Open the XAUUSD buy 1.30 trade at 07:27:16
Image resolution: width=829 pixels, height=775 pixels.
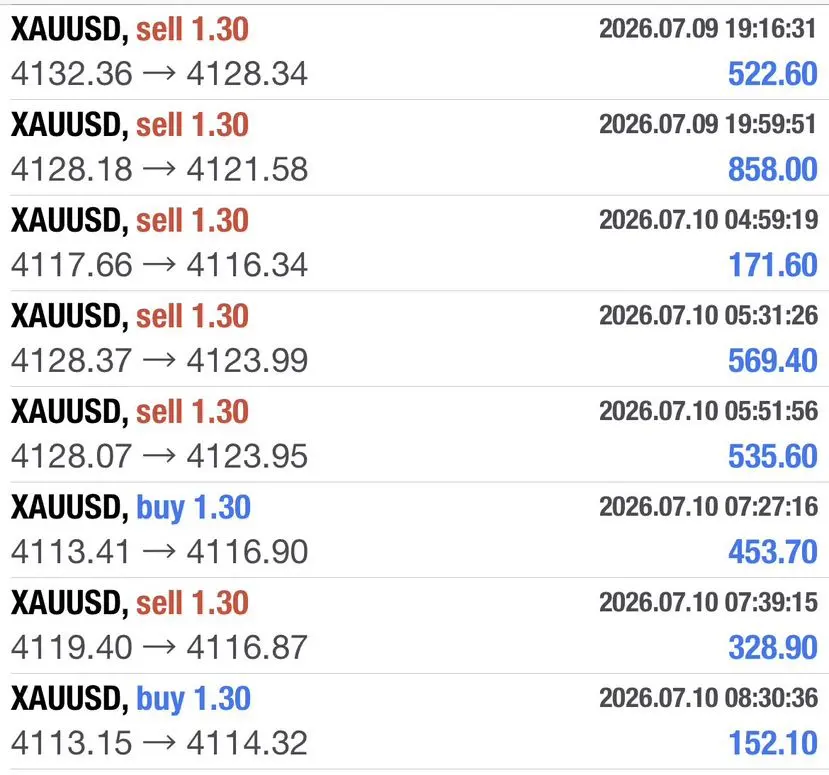coord(414,530)
